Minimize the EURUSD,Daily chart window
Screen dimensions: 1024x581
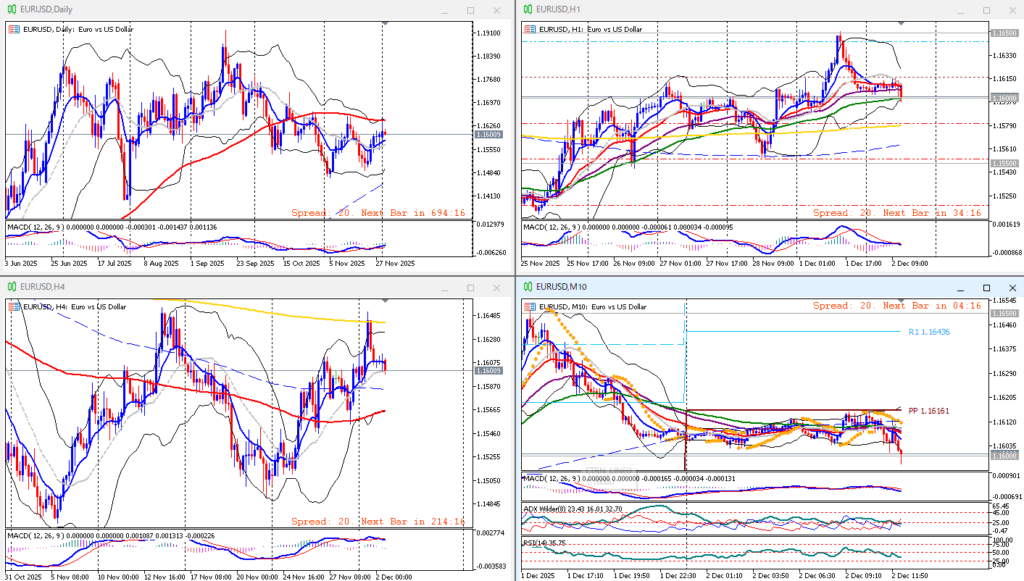point(443,10)
